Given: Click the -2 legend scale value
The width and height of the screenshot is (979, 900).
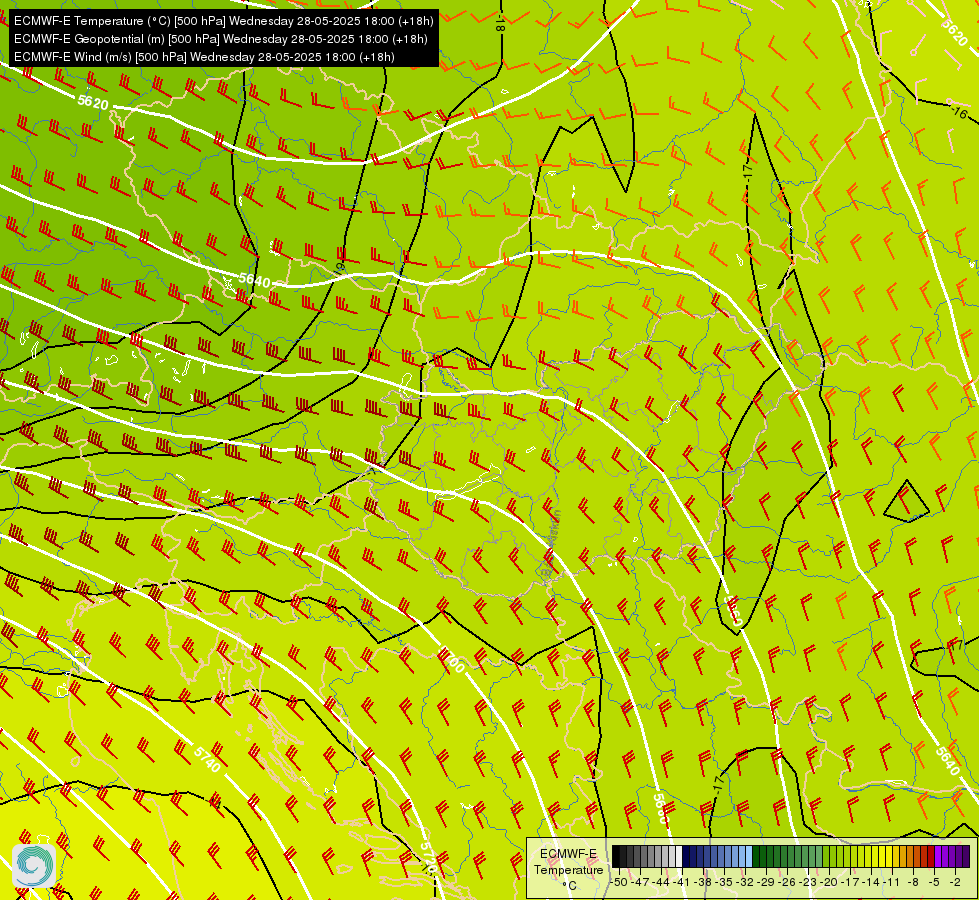Looking at the screenshot, I should tap(955, 882).
